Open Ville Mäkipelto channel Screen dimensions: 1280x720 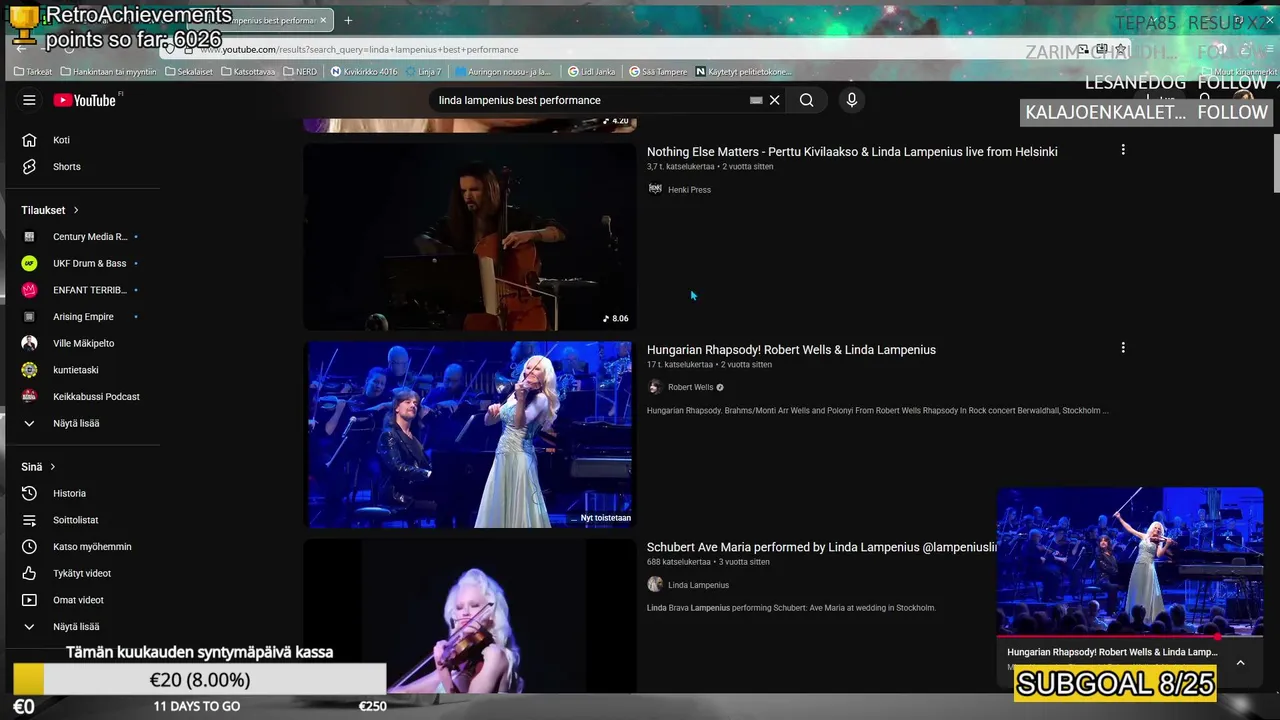[x=82, y=343]
